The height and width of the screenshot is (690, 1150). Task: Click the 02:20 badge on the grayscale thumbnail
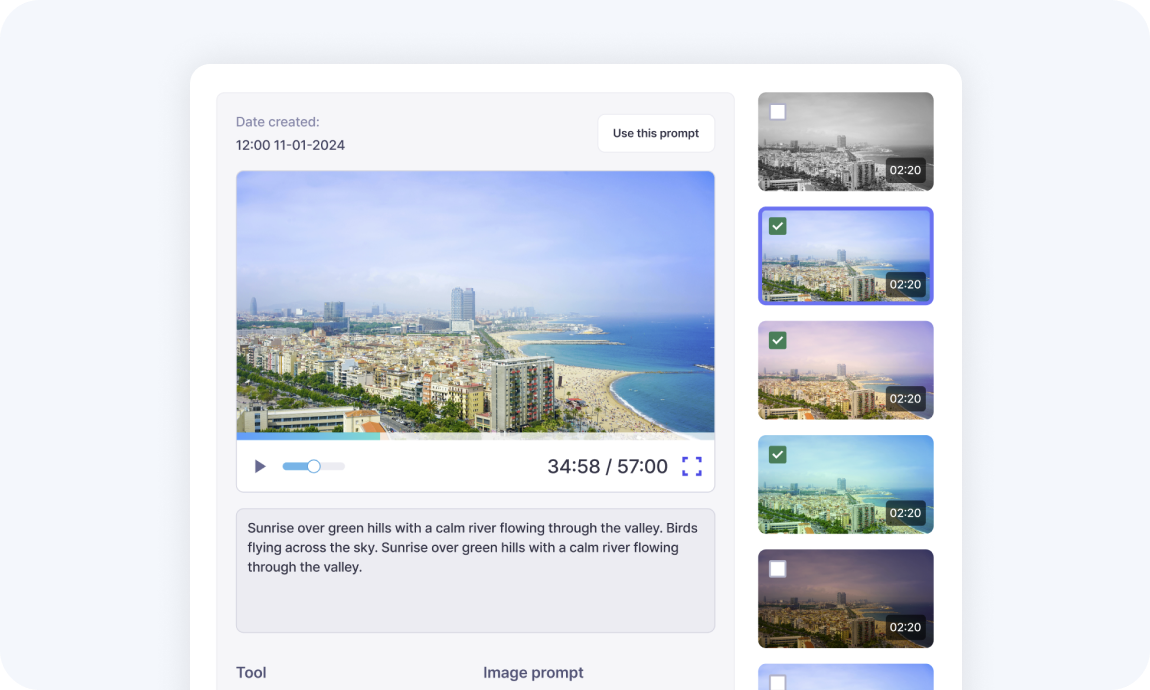905,170
